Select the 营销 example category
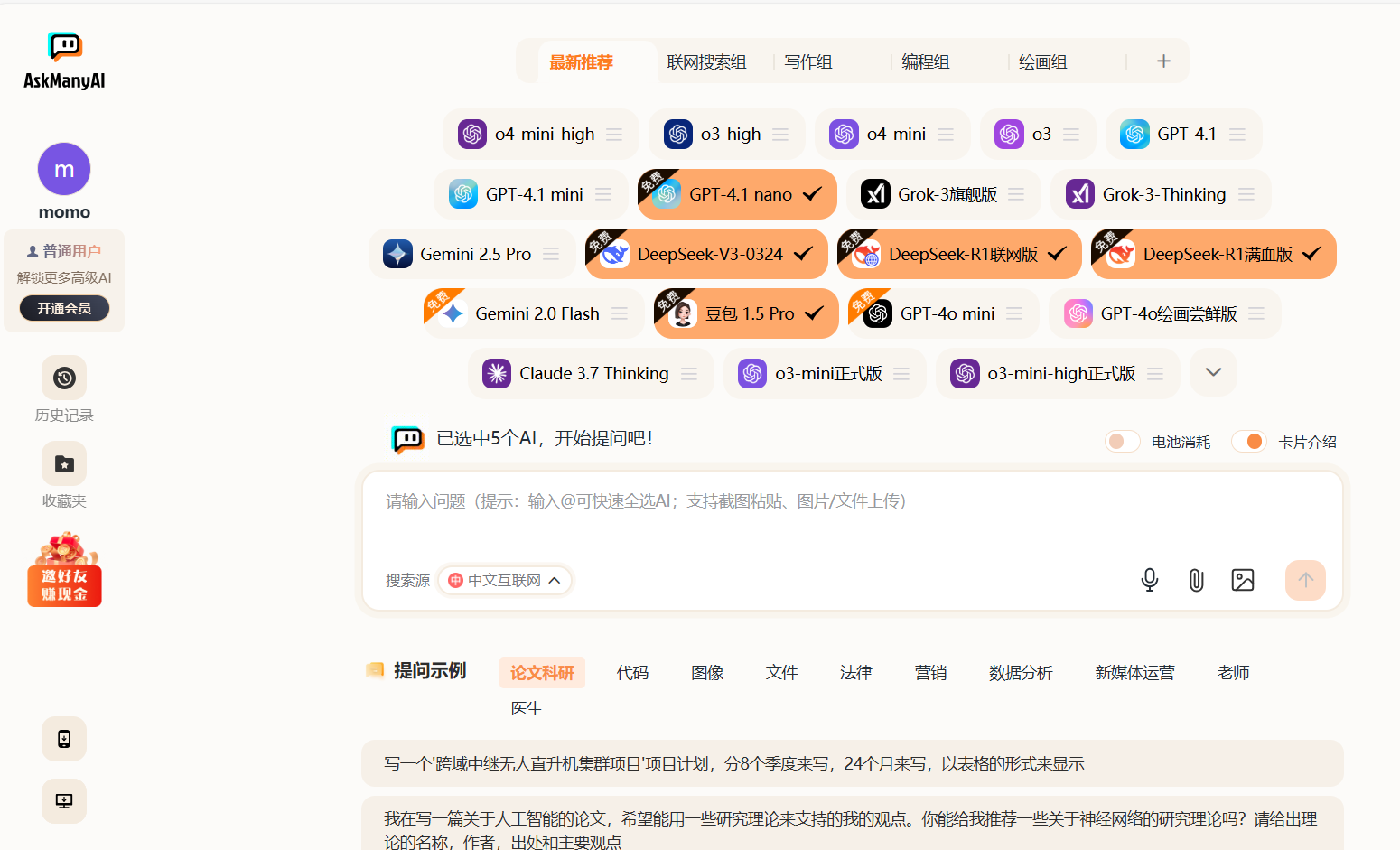1400x850 pixels. point(931,673)
